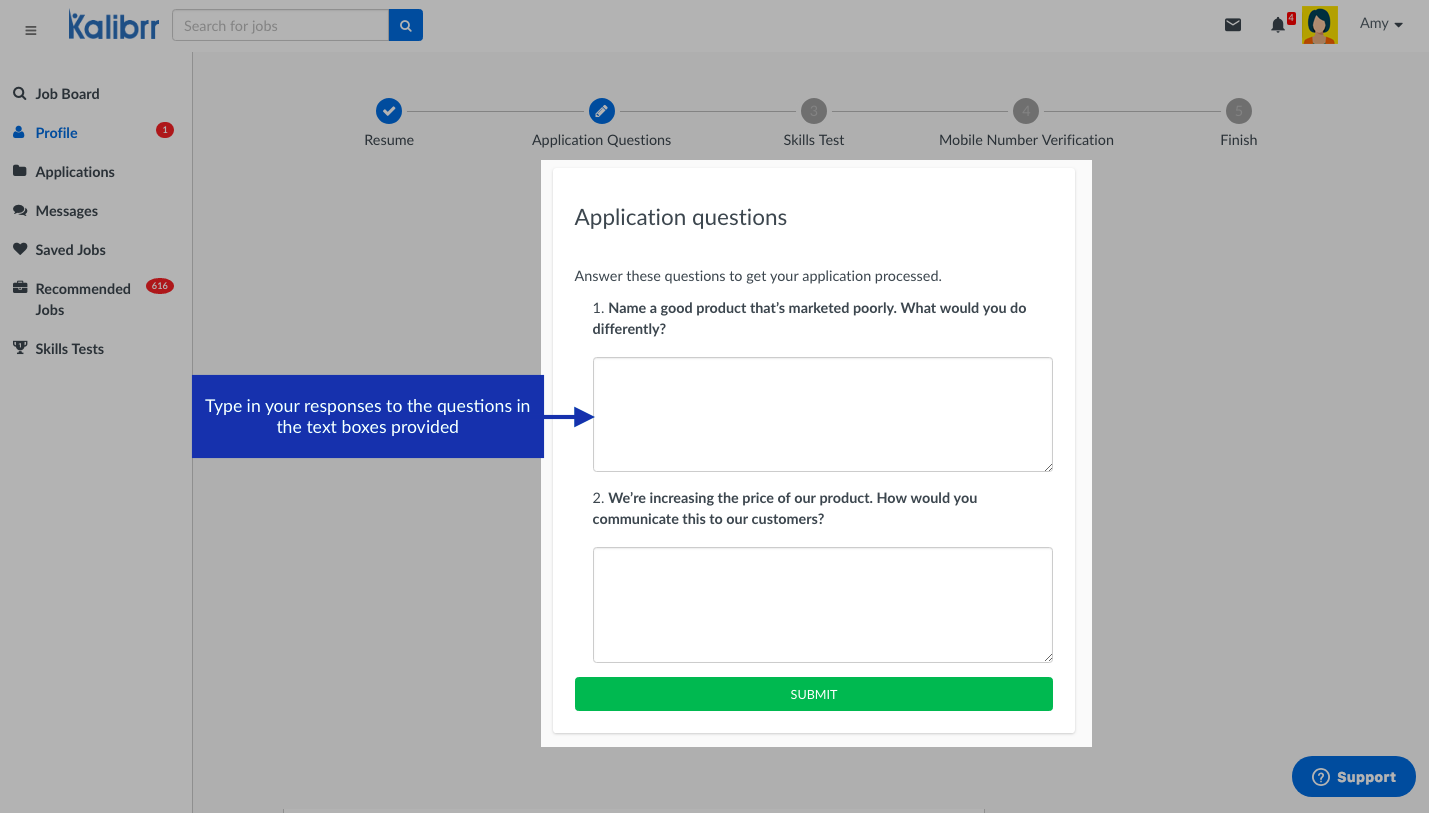
Task: Open the Applications sidebar item
Action: [x=74, y=172]
